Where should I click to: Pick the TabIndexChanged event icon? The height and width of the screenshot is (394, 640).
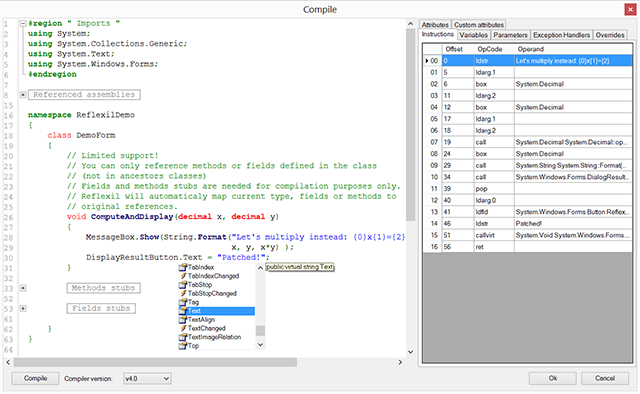(183, 276)
